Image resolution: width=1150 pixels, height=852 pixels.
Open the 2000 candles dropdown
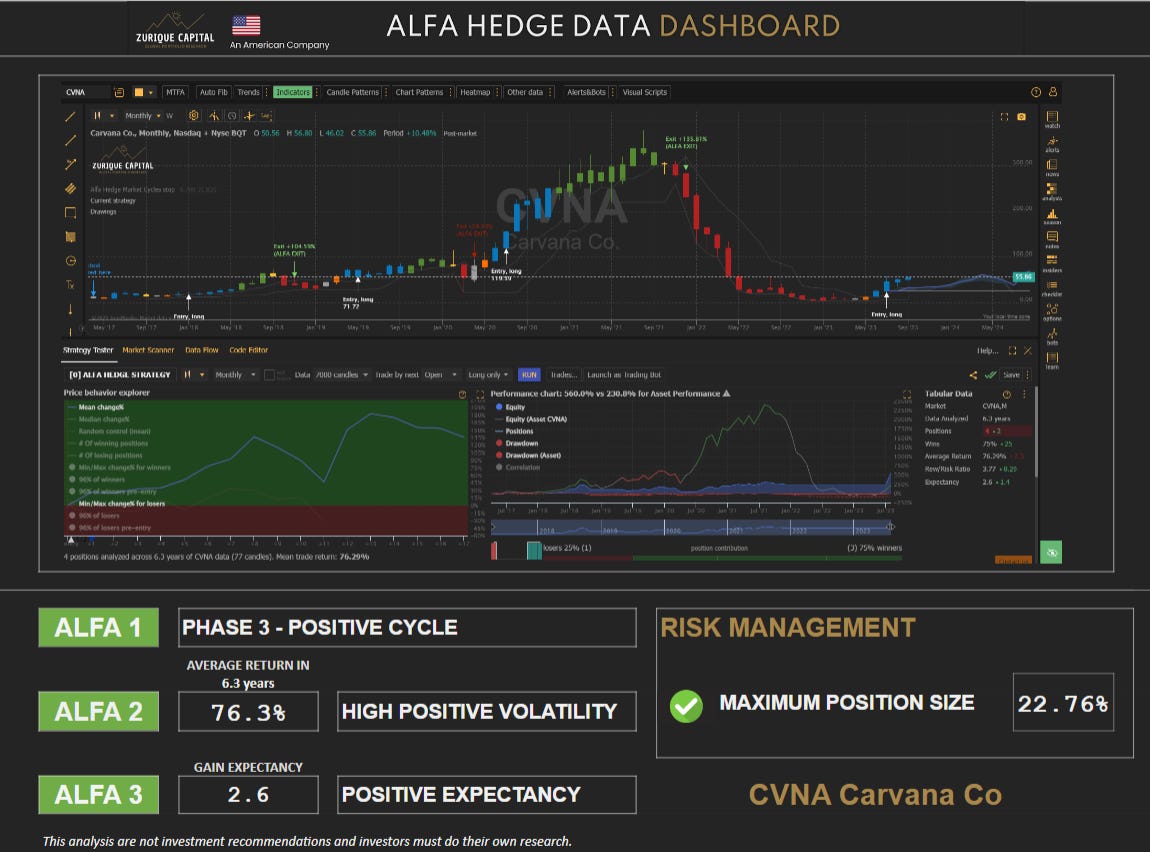341,375
